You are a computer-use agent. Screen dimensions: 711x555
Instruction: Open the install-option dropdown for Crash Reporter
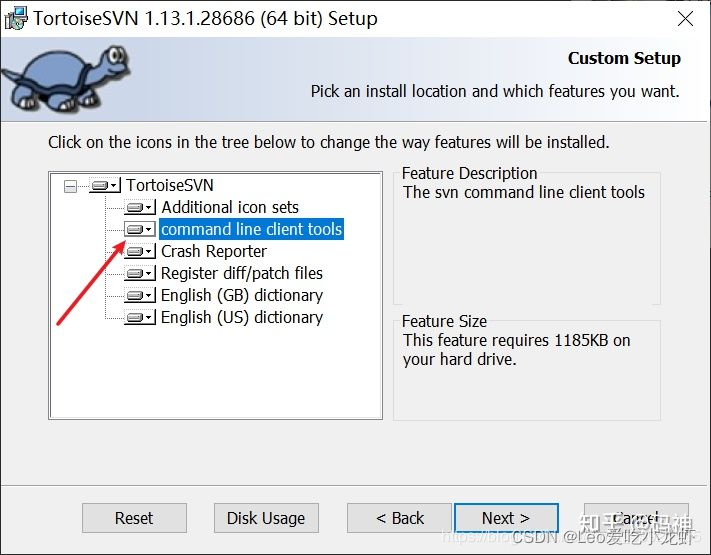[140, 251]
